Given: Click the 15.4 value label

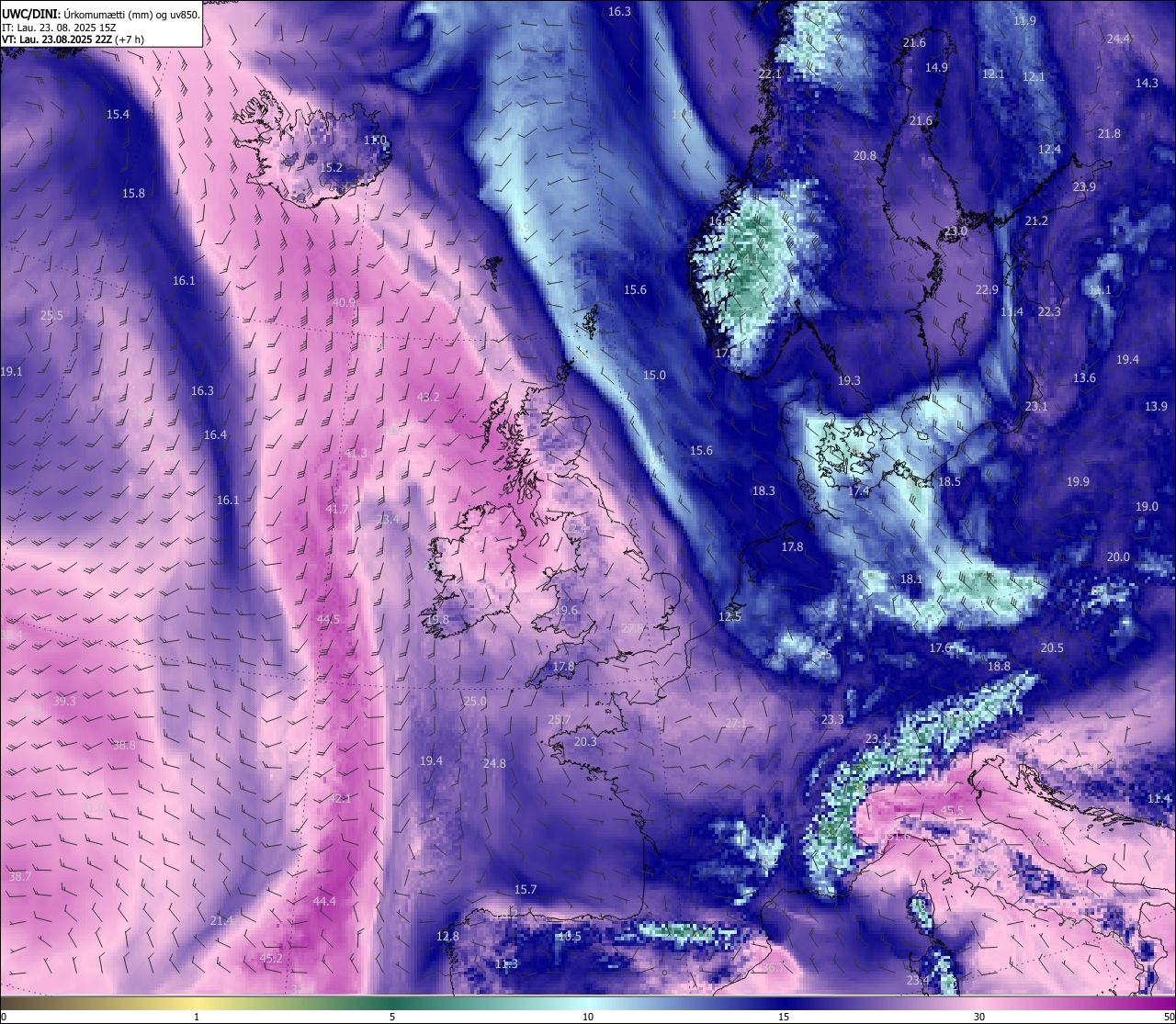Looking at the screenshot, I should tap(118, 115).
